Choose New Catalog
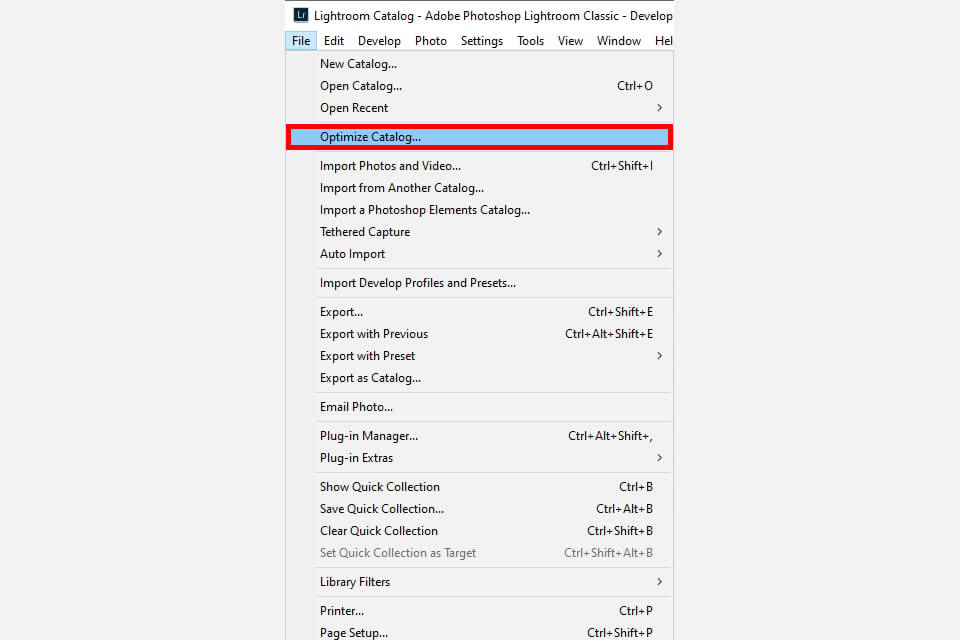 coord(358,63)
